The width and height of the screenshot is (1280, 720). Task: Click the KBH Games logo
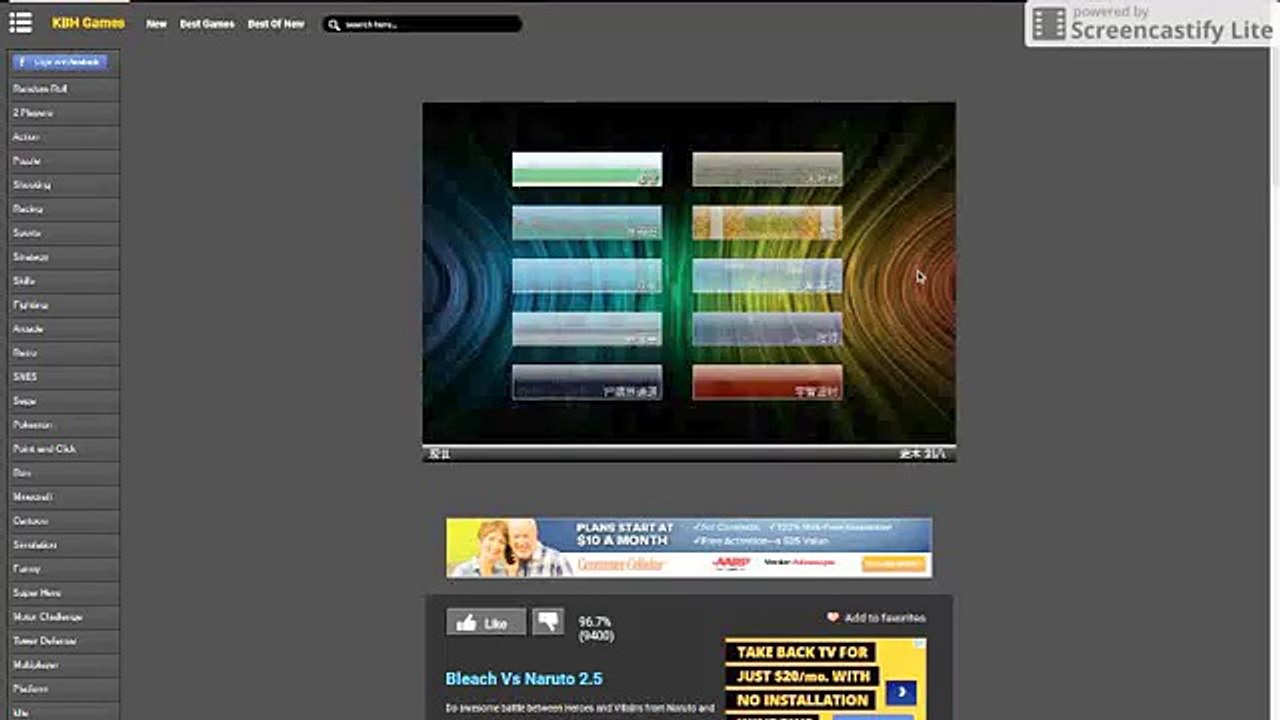88,23
